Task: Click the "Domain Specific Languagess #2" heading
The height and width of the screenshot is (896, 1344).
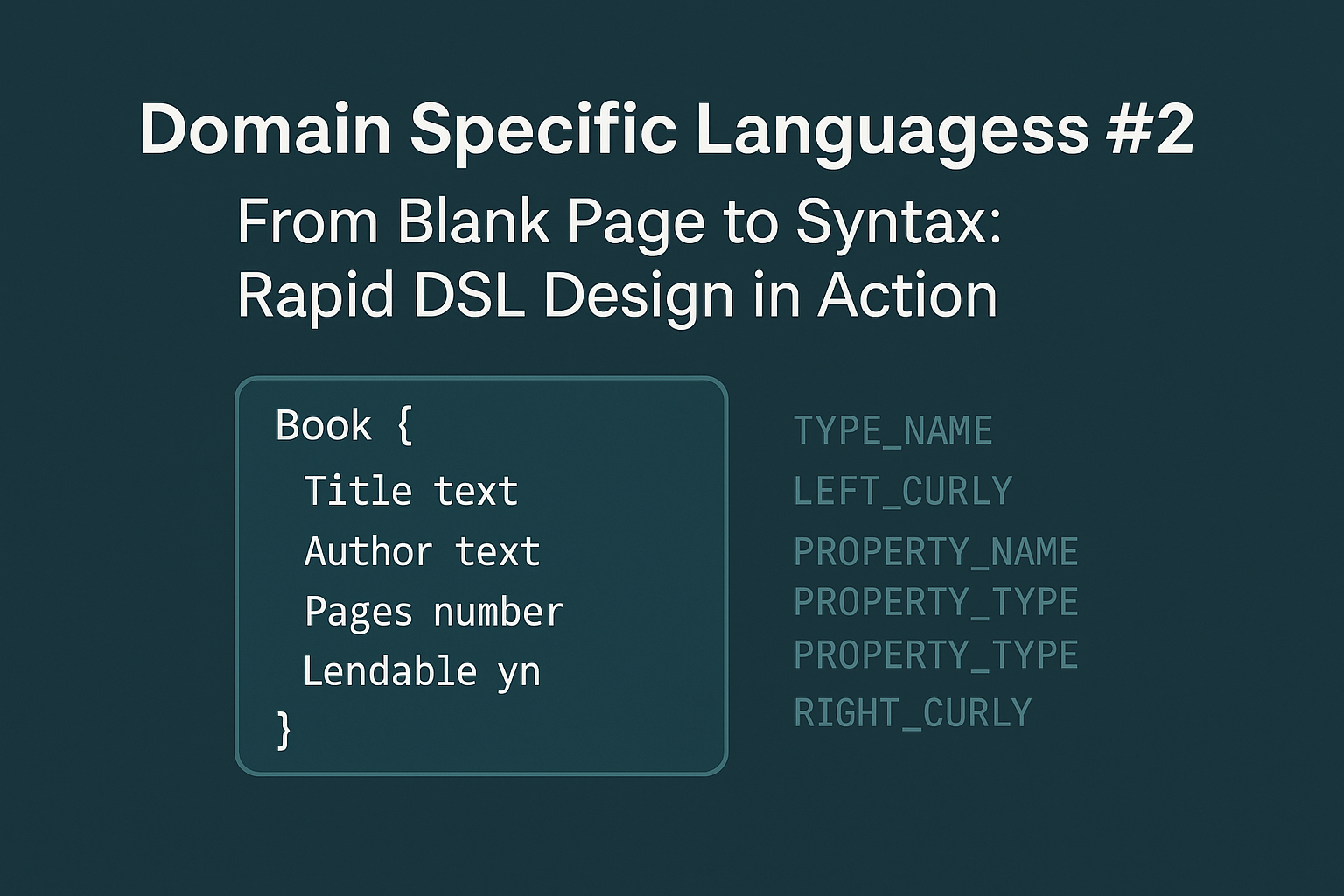Action: tap(666, 130)
